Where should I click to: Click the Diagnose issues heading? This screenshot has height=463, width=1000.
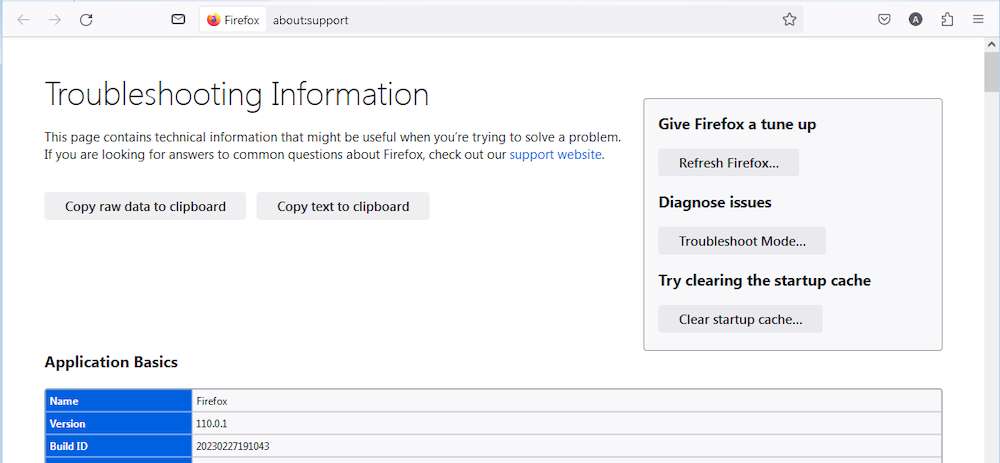tap(715, 202)
